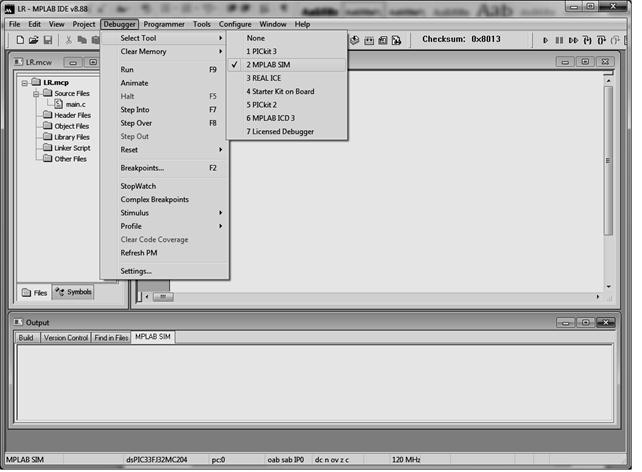Click dsPIC33FJ32MC204 in status bar
The height and width of the screenshot is (472, 642).
[x=157, y=460]
